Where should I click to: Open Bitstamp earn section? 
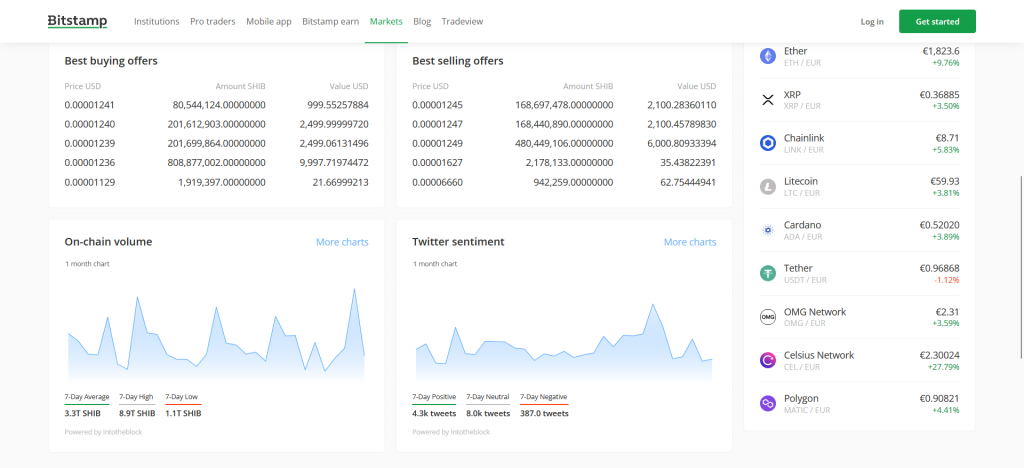[330, 22]
